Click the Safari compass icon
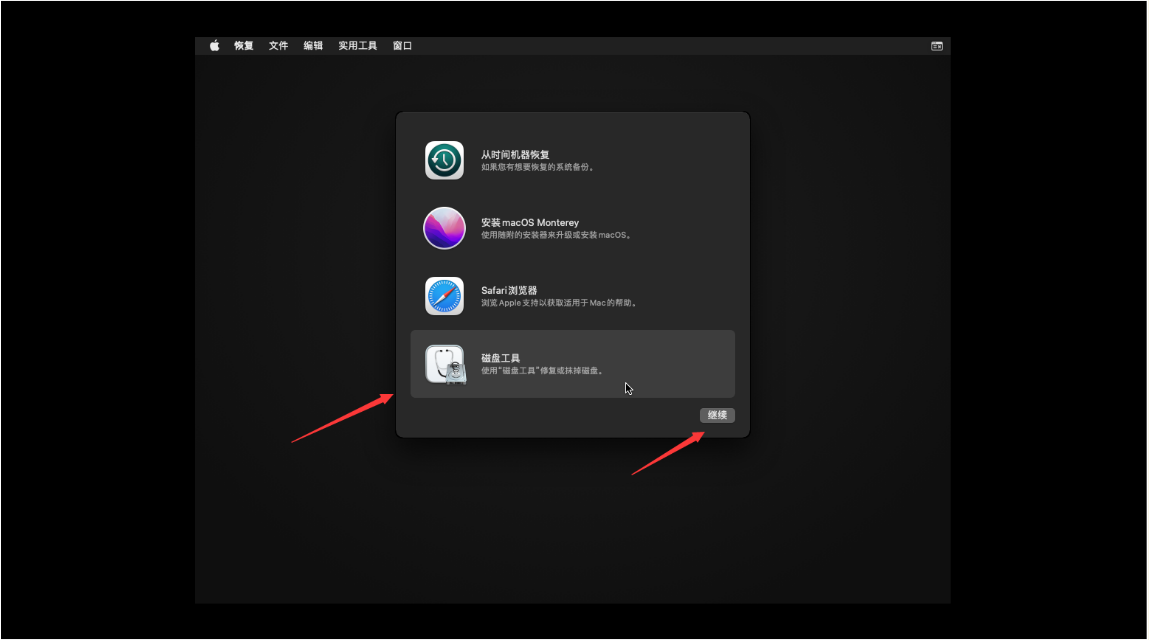Viewport: 1149px width, 640px height. pyautogui.click(x=444, y=296)
